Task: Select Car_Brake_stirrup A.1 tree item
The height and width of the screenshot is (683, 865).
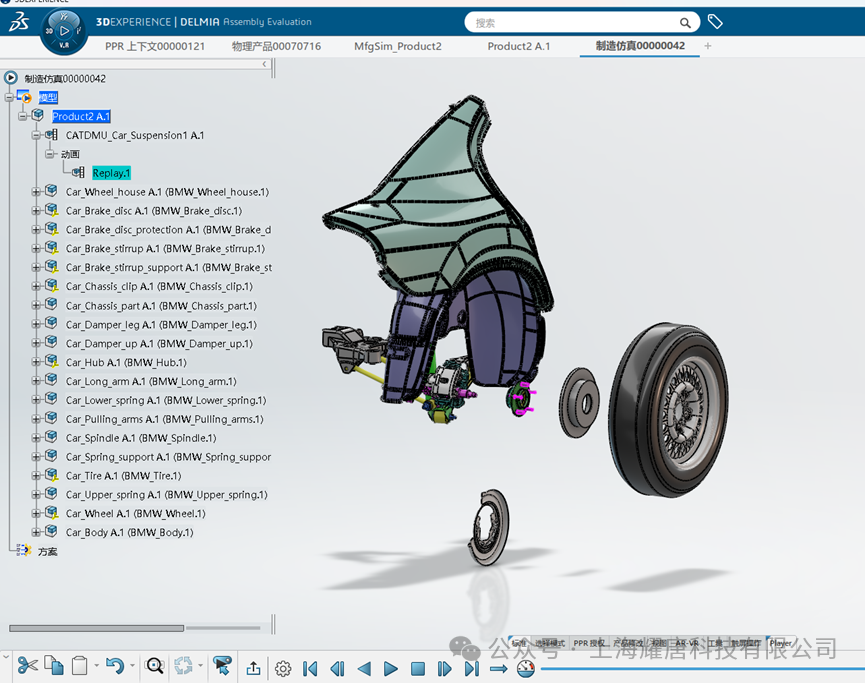Action: (x=165, y=249)
